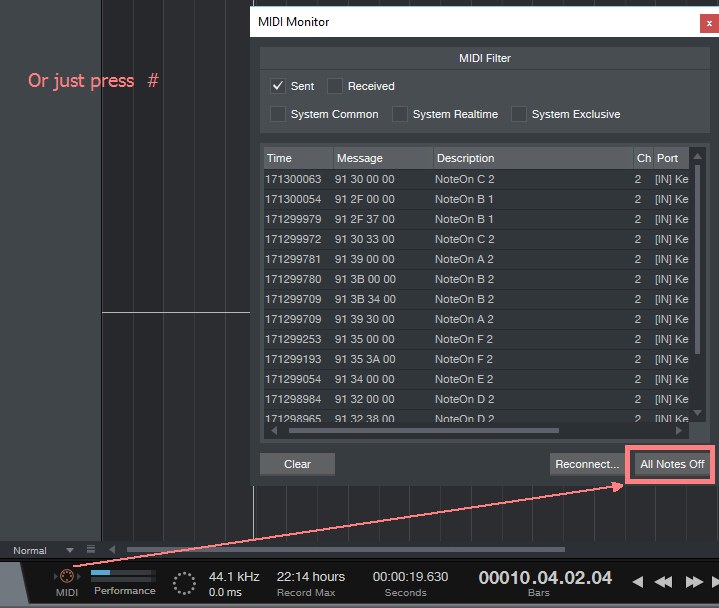Click the MIDI Filter section header

[x=484, y=58]
